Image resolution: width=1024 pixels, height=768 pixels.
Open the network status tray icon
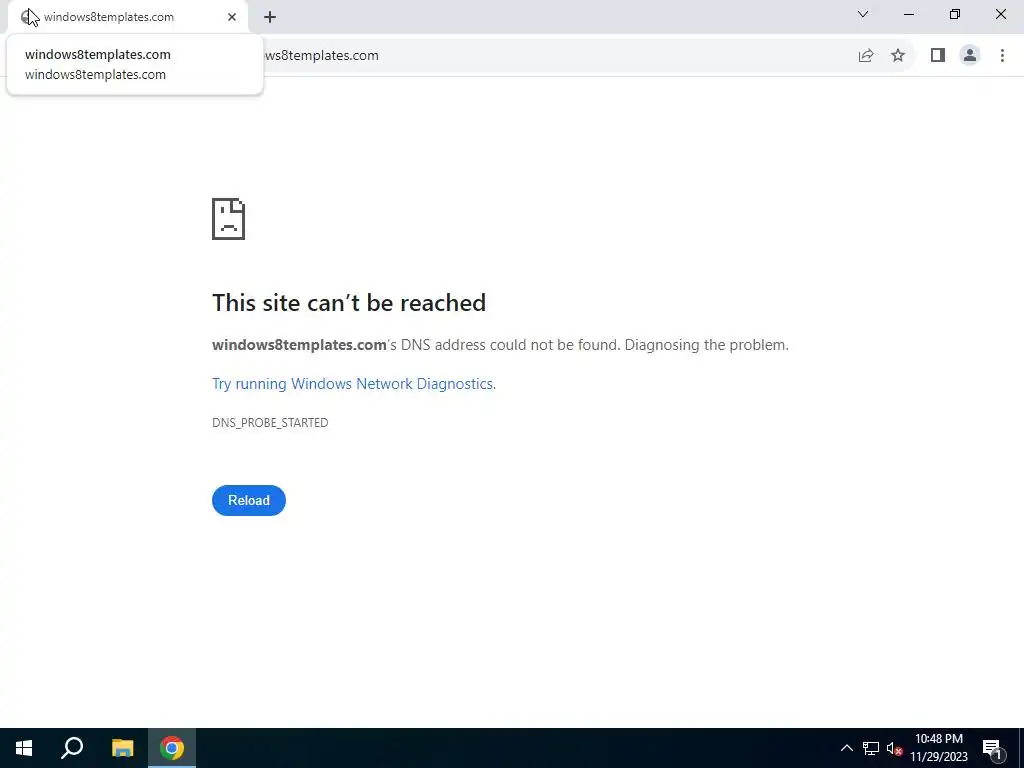click(871, 748)
